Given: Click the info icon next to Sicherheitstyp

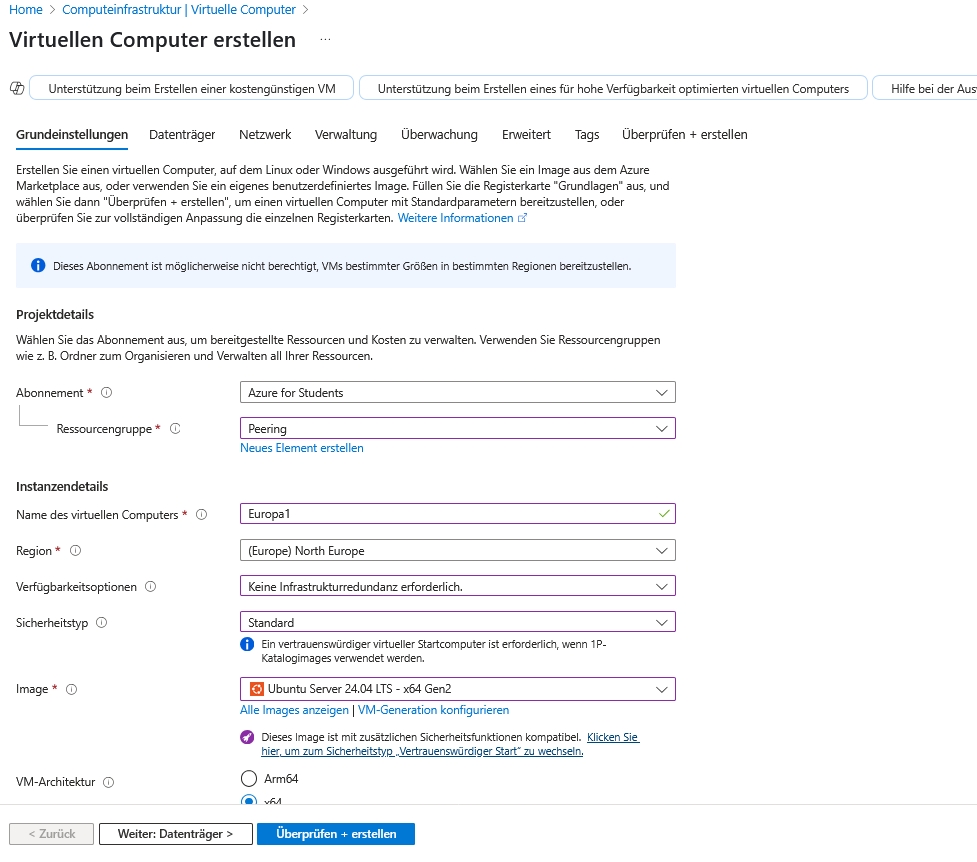Looking at the screenshot, I should pyautogui.click(x=101, y=623).
